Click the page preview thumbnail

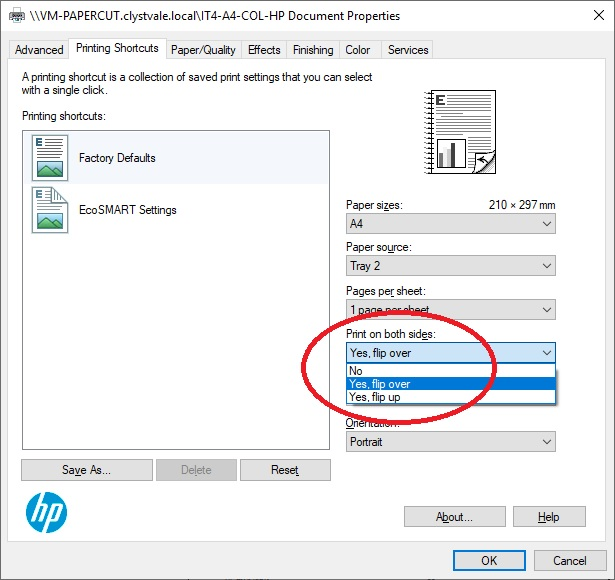point(460,132)
